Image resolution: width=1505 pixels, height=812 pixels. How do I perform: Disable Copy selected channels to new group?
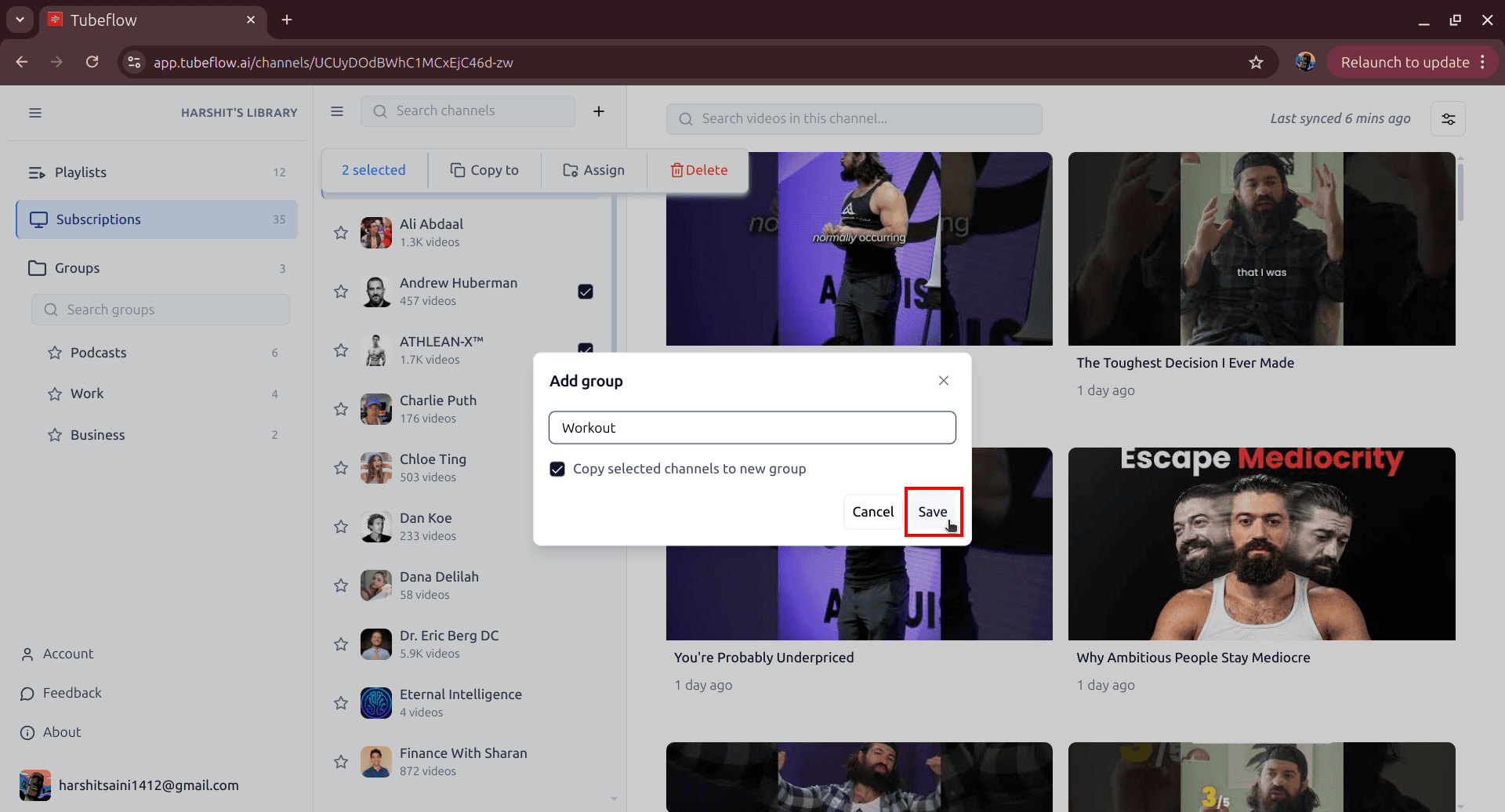(x=557, y=468)
